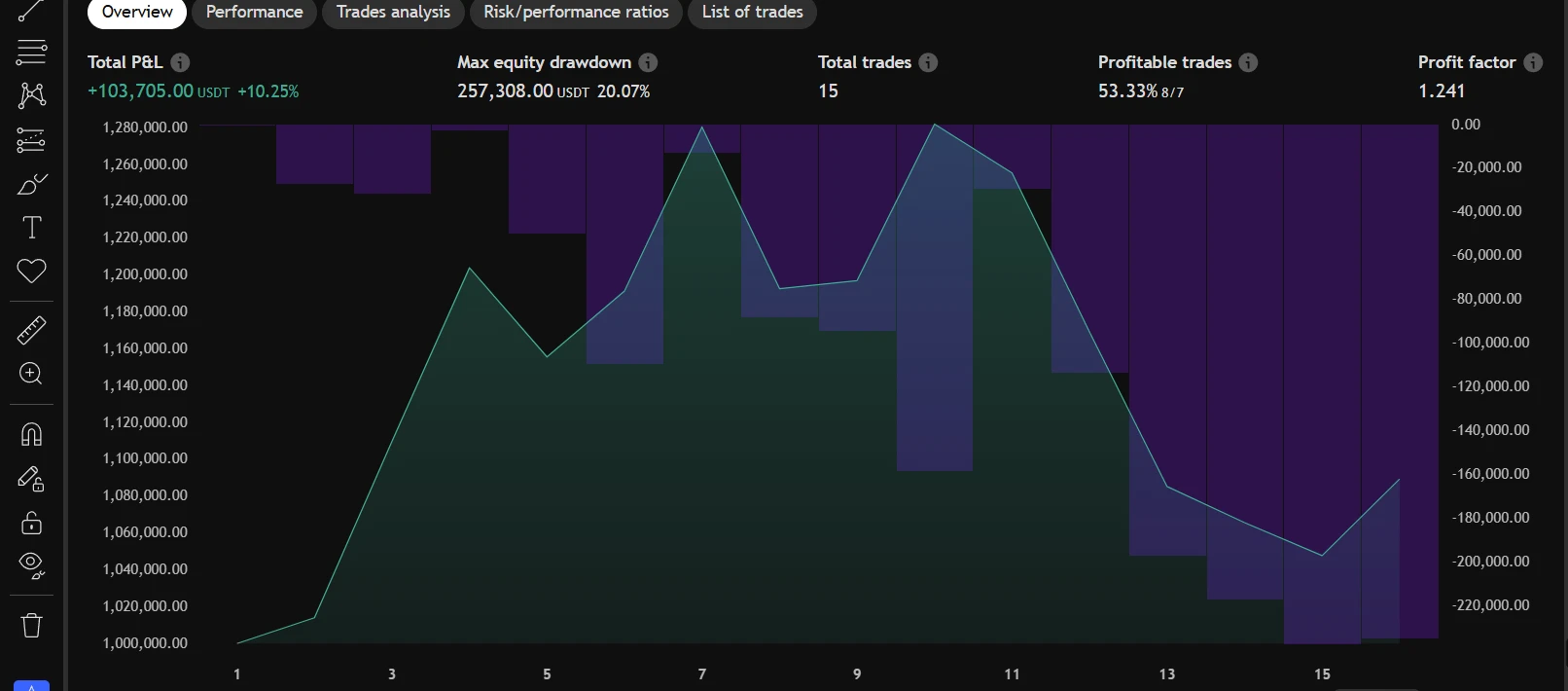Select the forecasting and measurement positions tool
Image resolution: width=1568 pixels, height=691 pixels.
pyautogui.click(x=31, y=140)
